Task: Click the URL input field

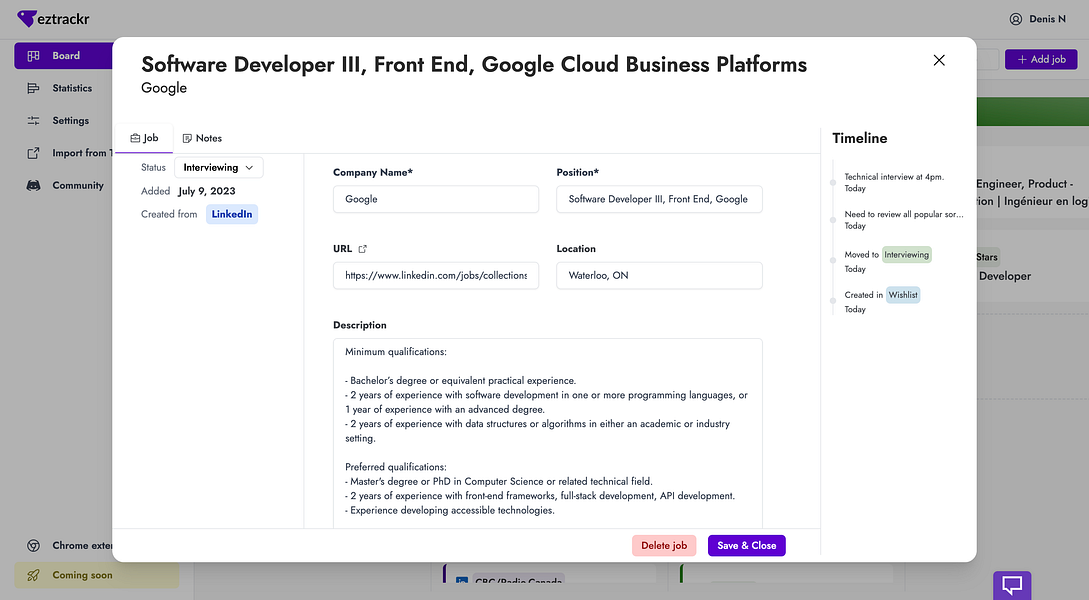Action: [x=436, y=276]
